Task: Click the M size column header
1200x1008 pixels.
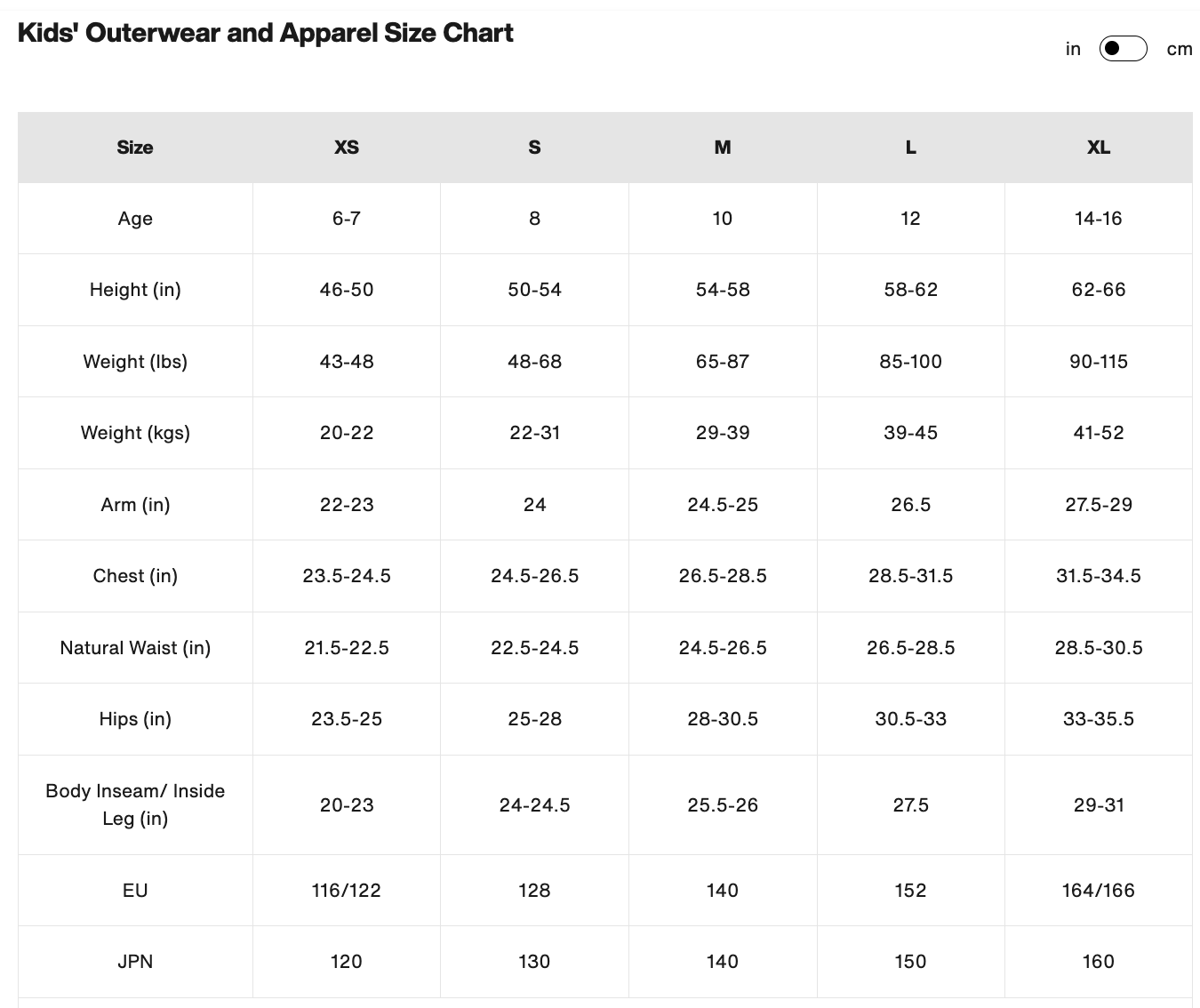Action: [722, 148]
